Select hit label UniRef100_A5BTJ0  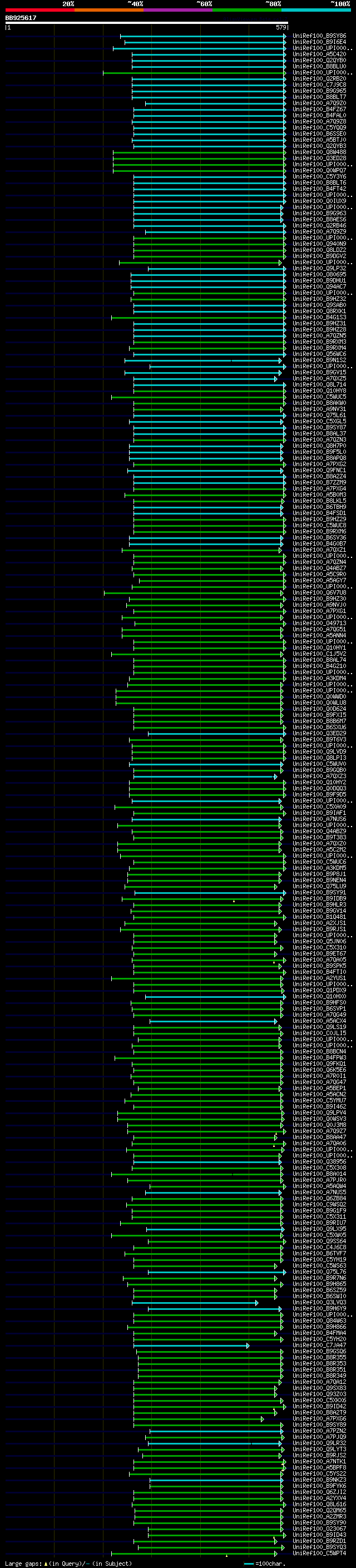[319, 140]
